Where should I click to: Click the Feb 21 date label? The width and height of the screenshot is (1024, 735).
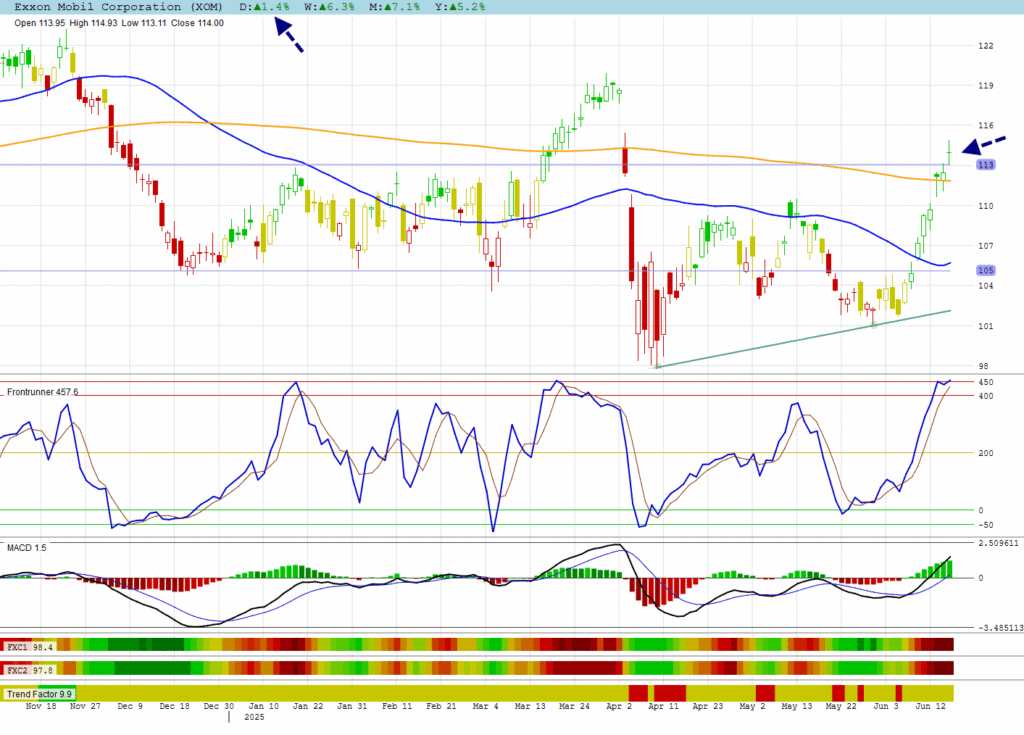coord(441,706)
